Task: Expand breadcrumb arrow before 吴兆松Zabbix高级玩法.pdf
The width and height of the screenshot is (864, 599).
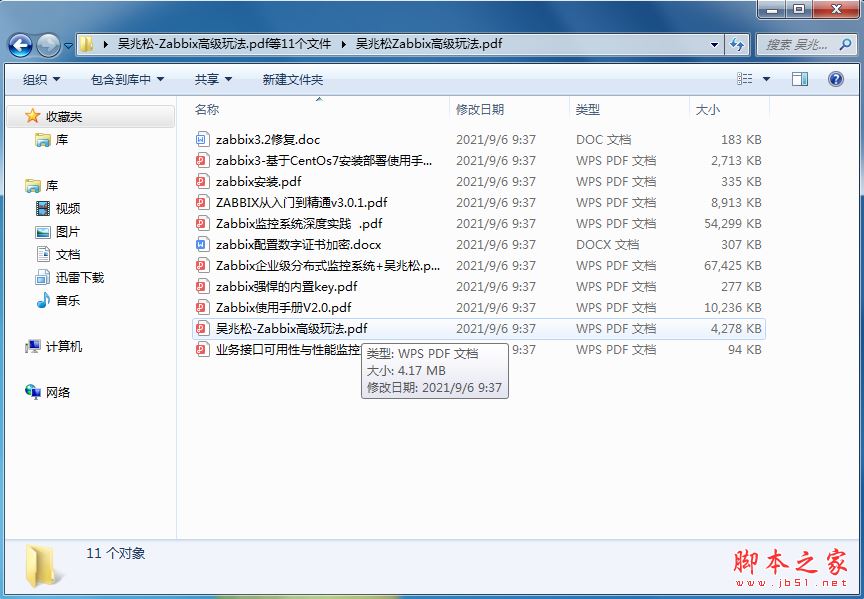Action: click(x=344, y=44)
